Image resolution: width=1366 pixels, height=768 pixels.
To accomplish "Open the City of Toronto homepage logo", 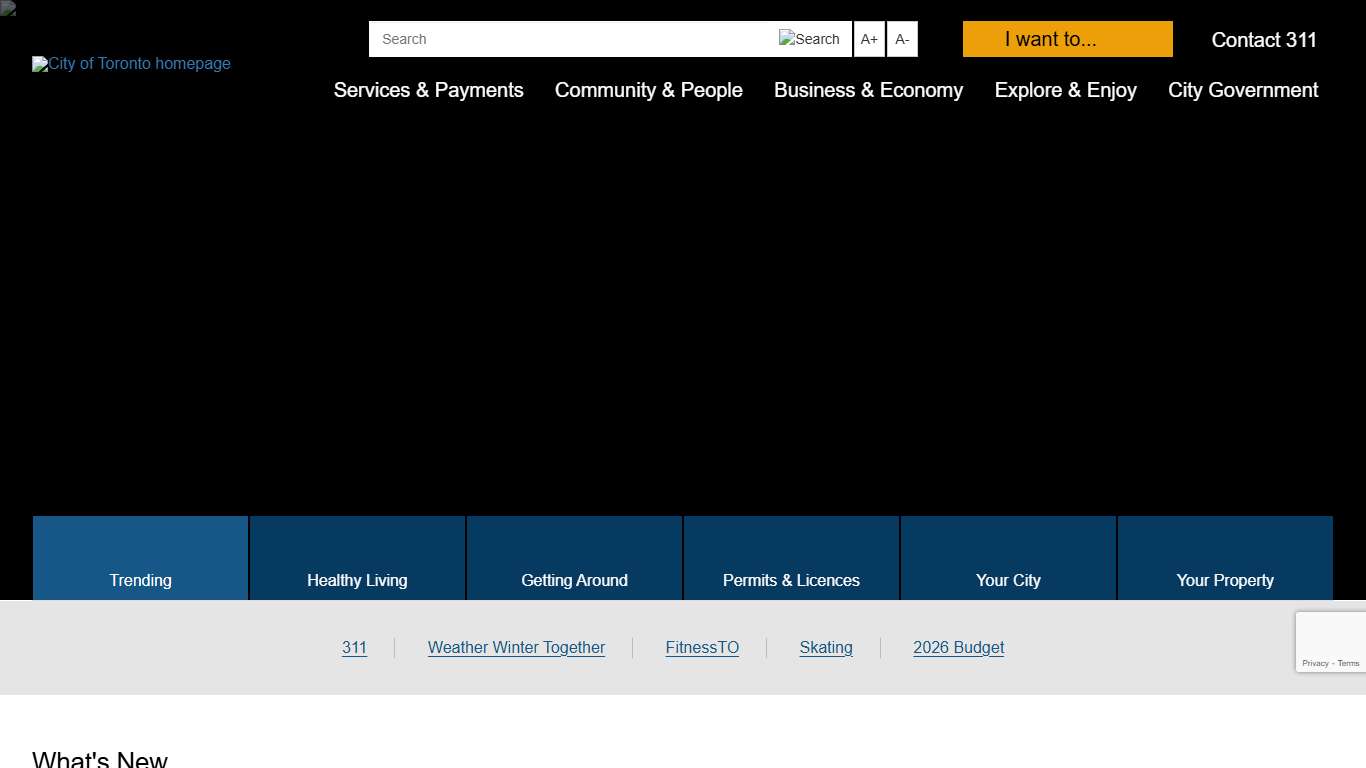I will pos(131,64).
